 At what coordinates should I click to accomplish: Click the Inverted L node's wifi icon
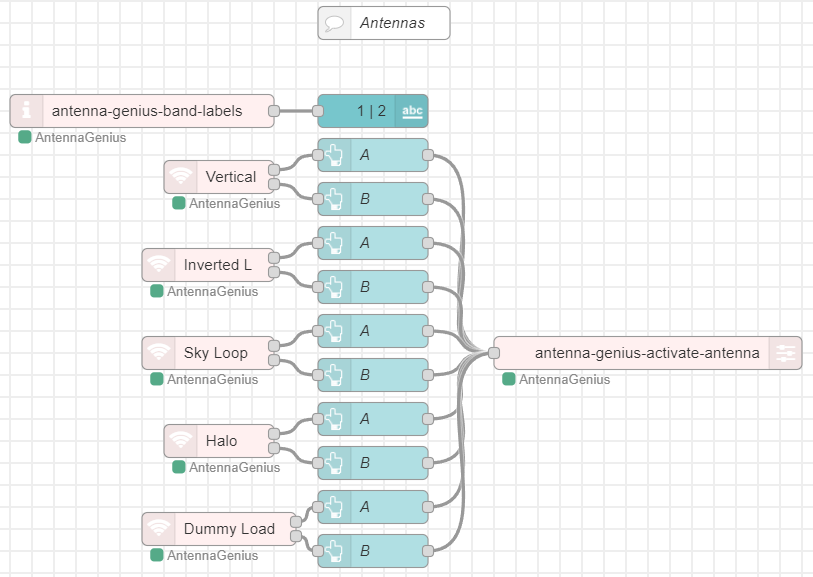coord(159,265)
